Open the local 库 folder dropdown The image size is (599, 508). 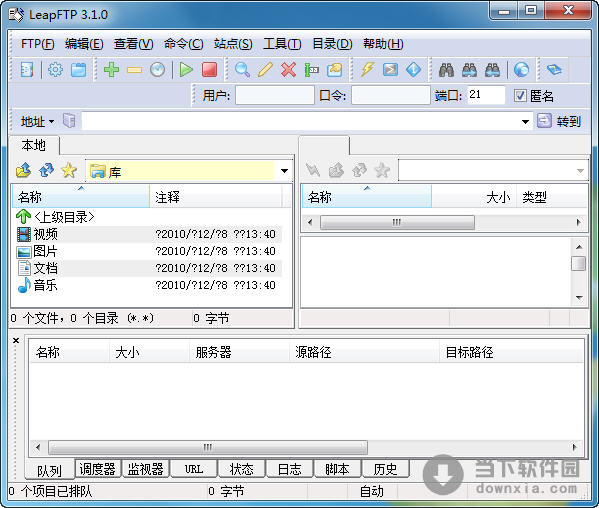(x=284, y=171)
